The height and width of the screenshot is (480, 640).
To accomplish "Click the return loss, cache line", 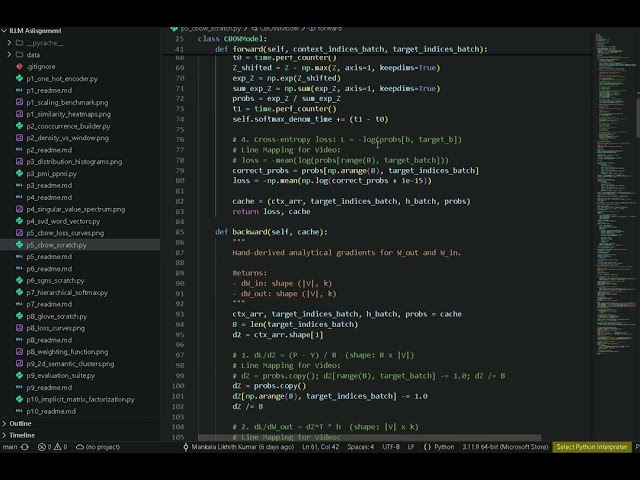I will pyautogui.click(x=271, y=211).
